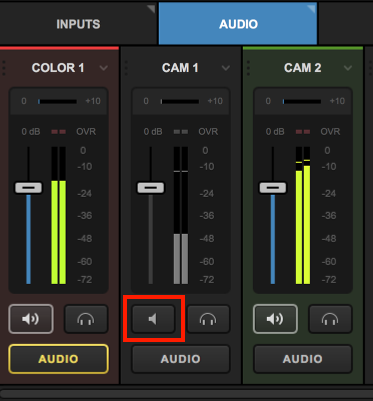
Task: Click the AUDIO button under CAM 2
Action: (x=303, y=359)
